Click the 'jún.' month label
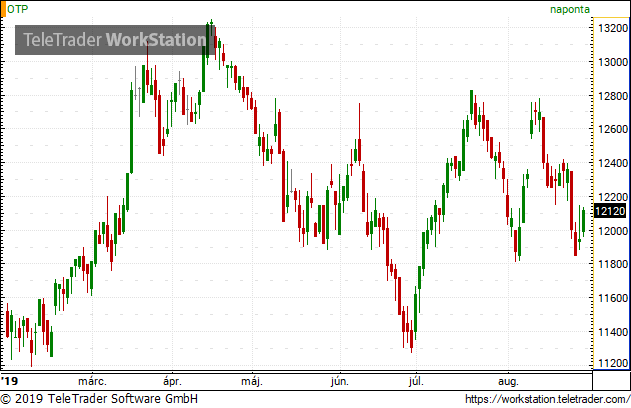The width and height of the screenshot is (631, 408). coord(340,381)
